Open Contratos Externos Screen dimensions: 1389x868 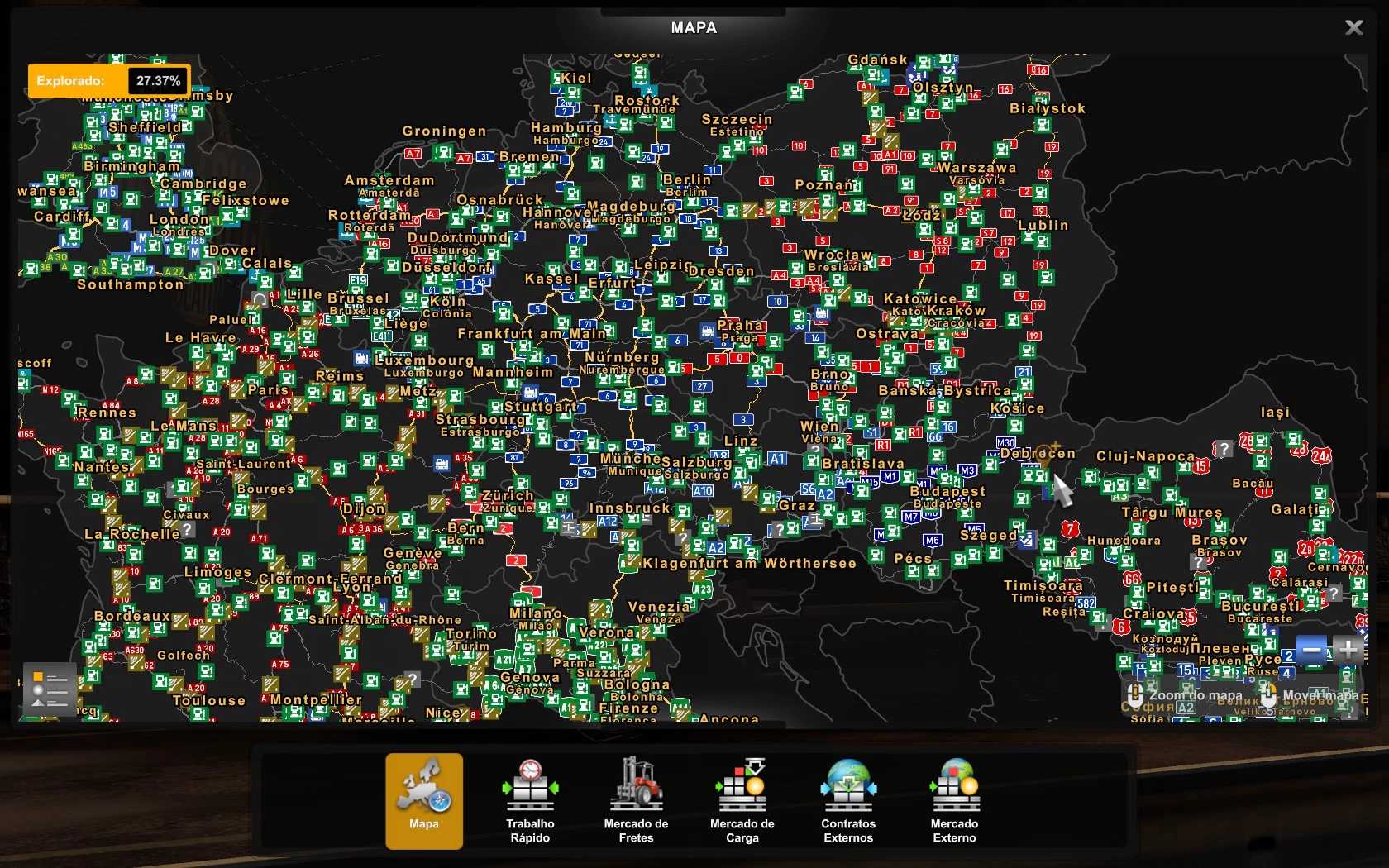click(848, 800)
